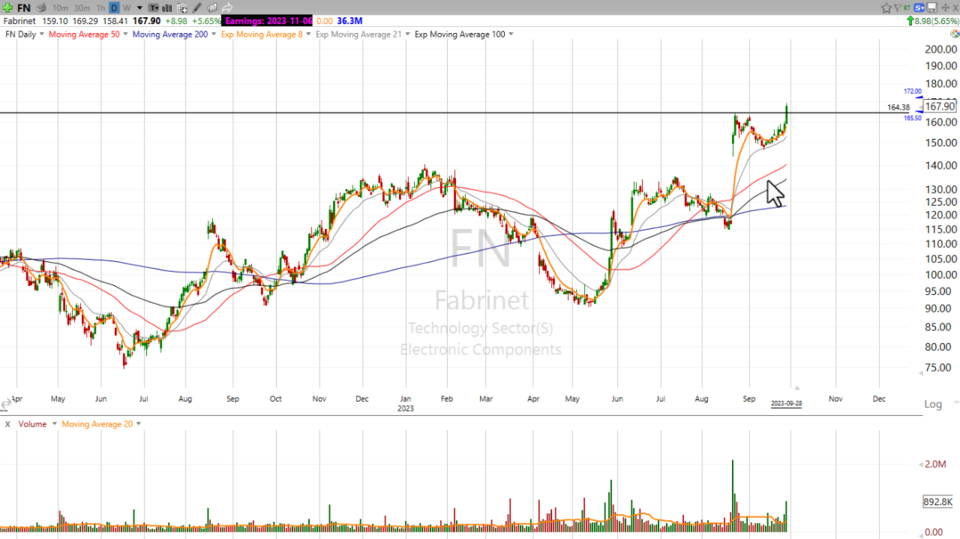Click the notes tag icon

212,8
